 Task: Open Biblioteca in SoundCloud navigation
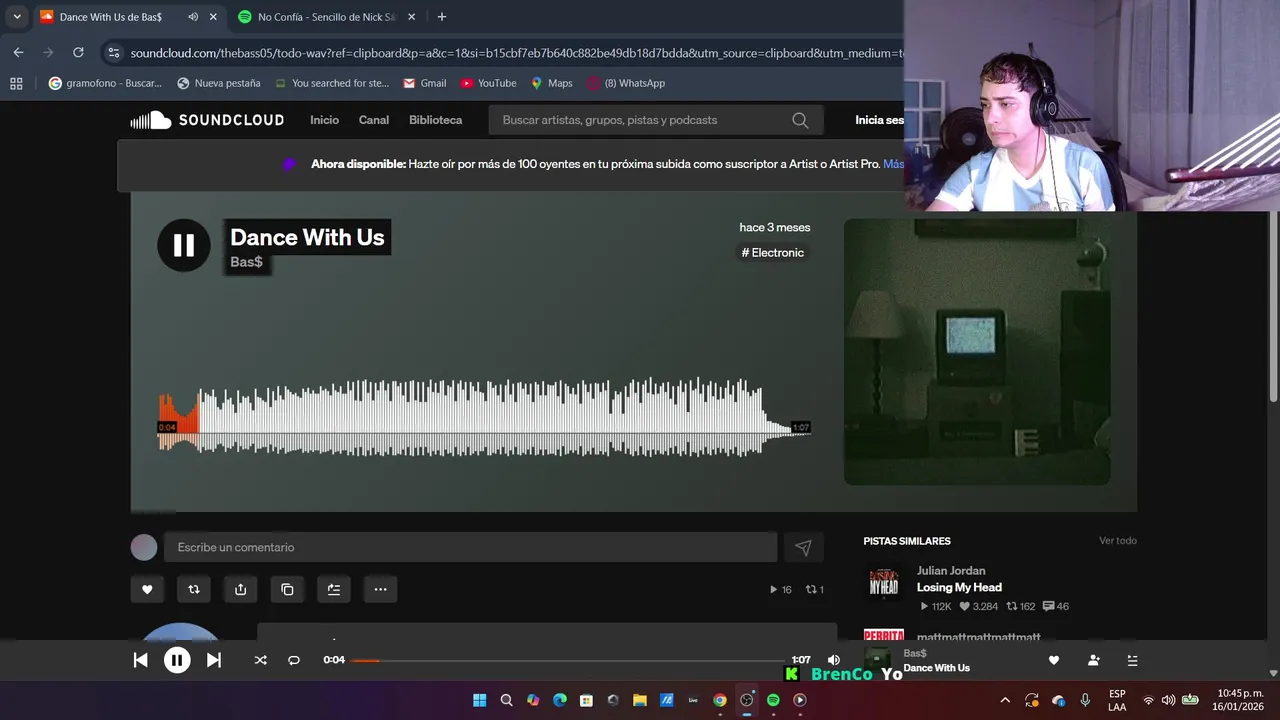pos(435,120)
